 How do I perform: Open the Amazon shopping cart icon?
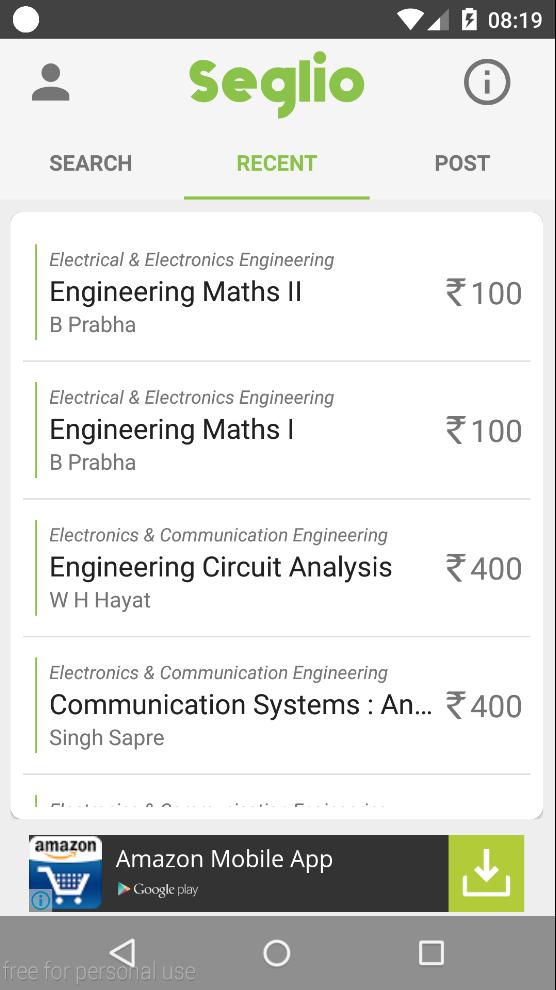coord(66,873)
